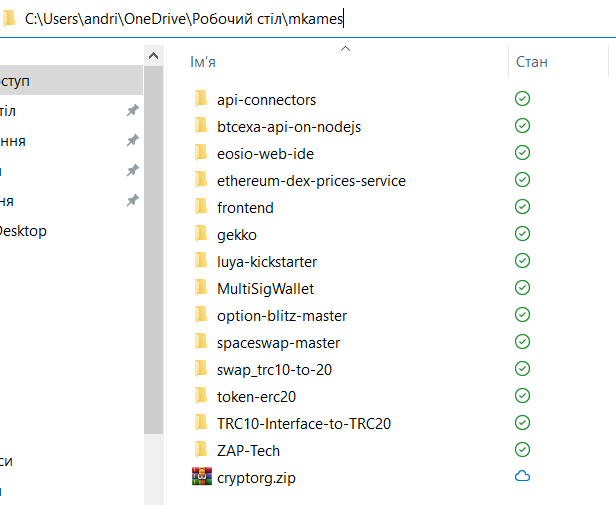
Task: Click the file name 'ZAP-Tech'
Action: pos(248,451)
